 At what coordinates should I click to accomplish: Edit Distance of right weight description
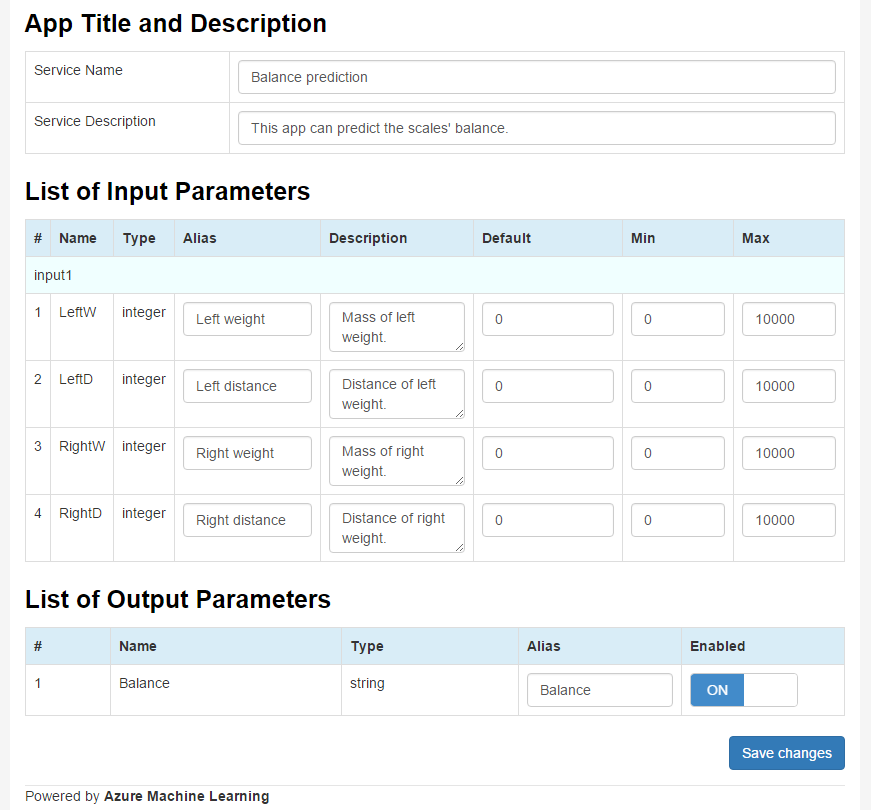click(397, 528)
